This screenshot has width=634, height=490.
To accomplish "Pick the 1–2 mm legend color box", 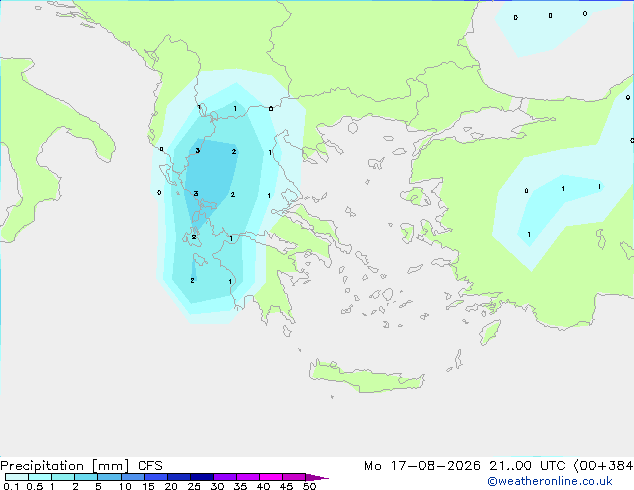I will click(x=63, y=477).
